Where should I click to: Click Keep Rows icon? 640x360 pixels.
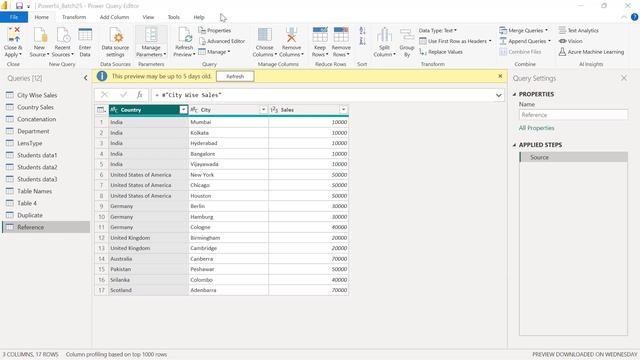(320, 35)
